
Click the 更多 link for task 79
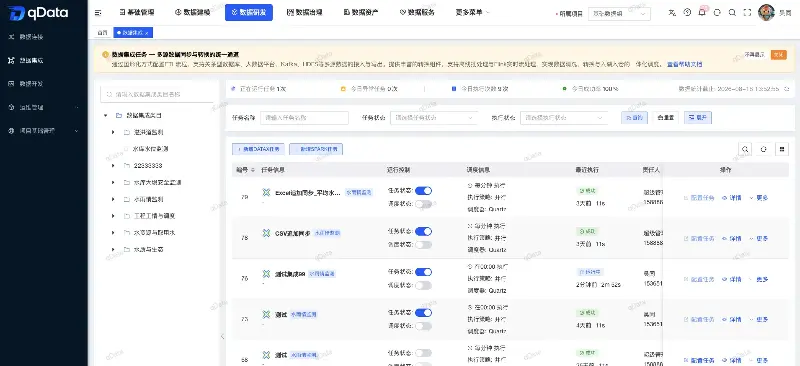(759, 198)
